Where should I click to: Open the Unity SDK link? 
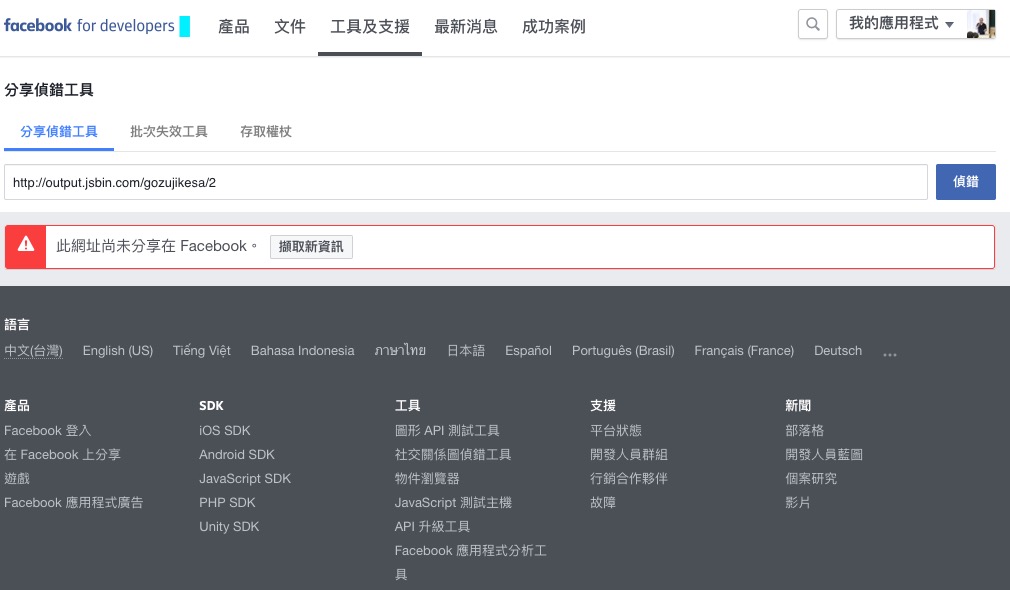(x=229, y=526)
